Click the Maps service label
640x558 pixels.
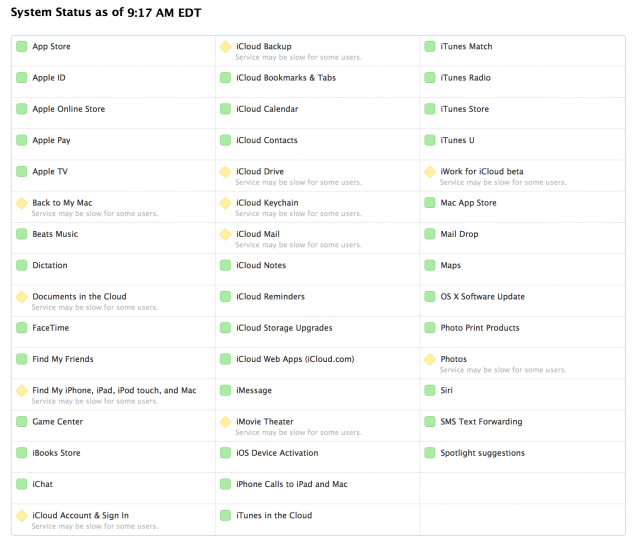450,266
